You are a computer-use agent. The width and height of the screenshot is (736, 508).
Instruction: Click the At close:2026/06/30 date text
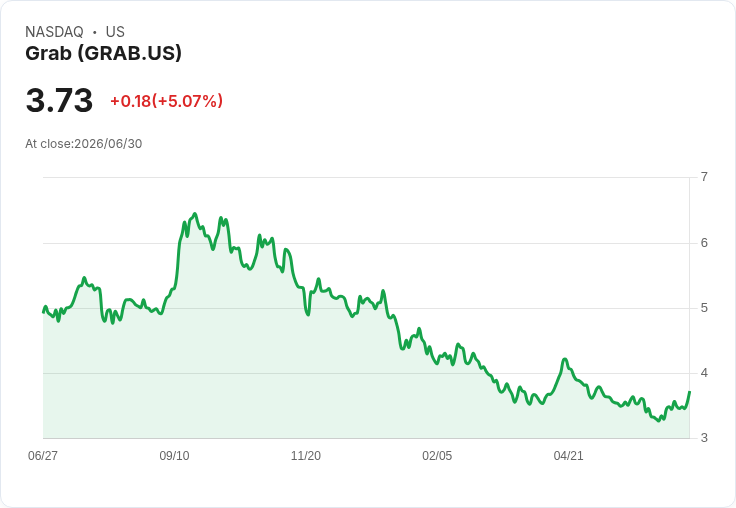pyautogui.click(x=84, y=144)
